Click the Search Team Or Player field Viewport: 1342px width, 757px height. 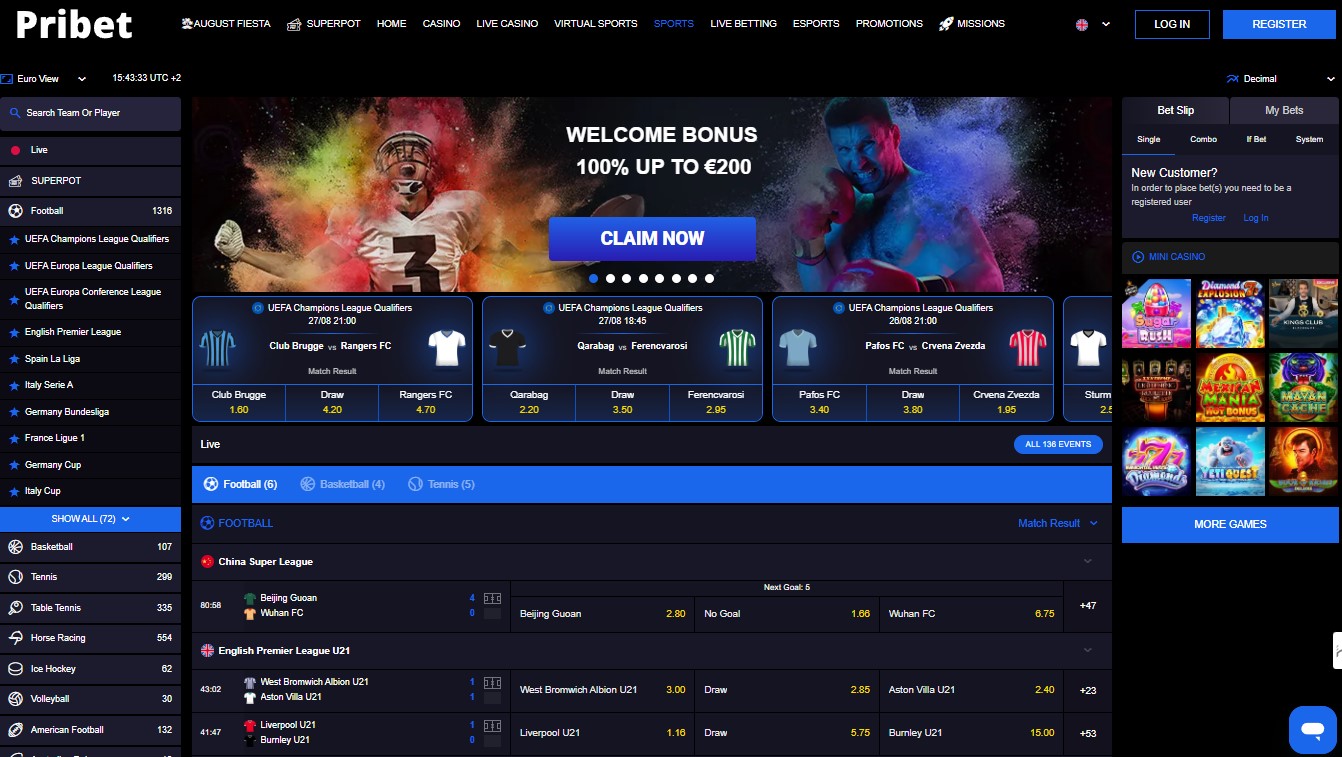tap(90, 113)
